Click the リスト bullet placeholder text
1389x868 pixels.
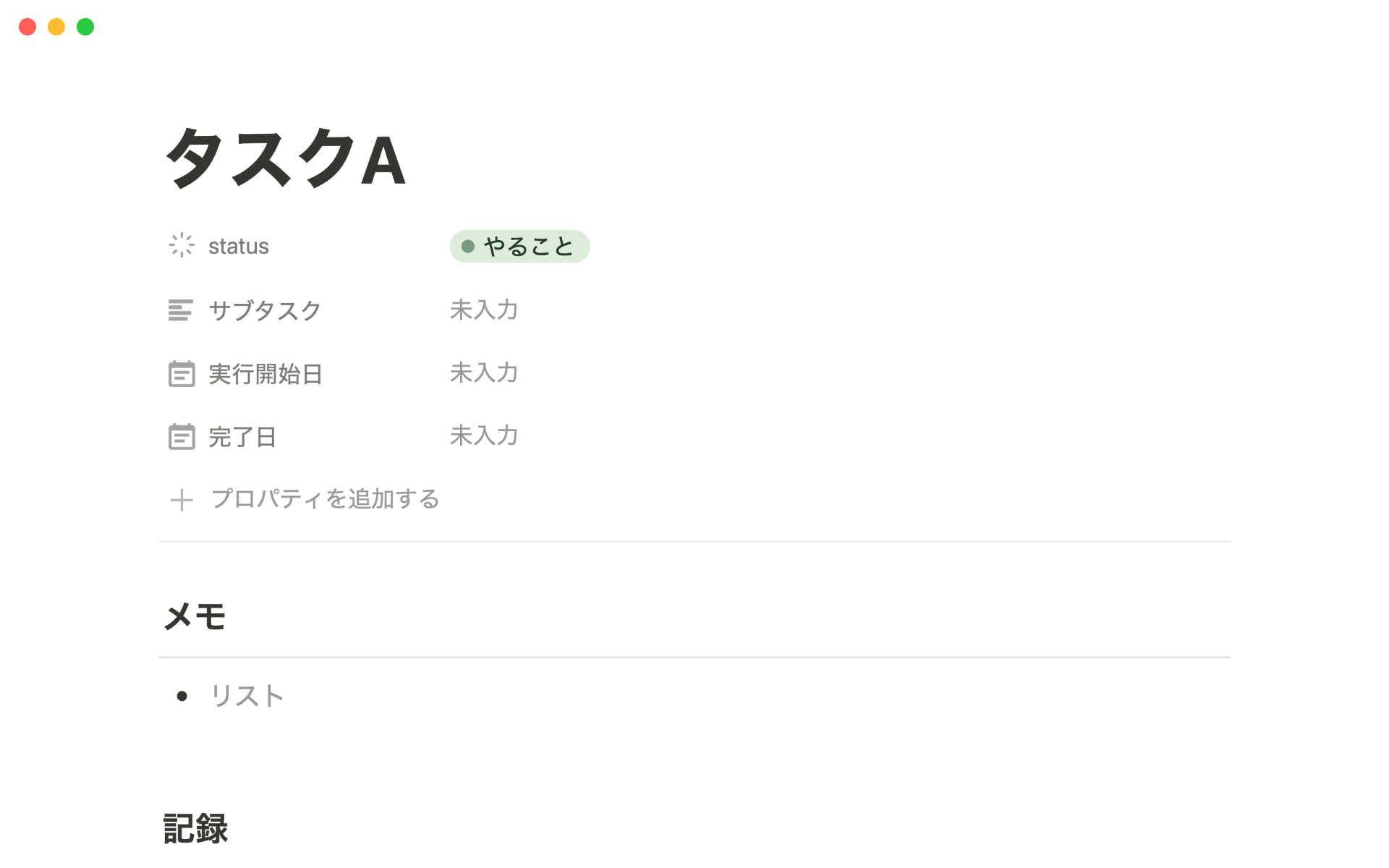click(x=247, y=696)
